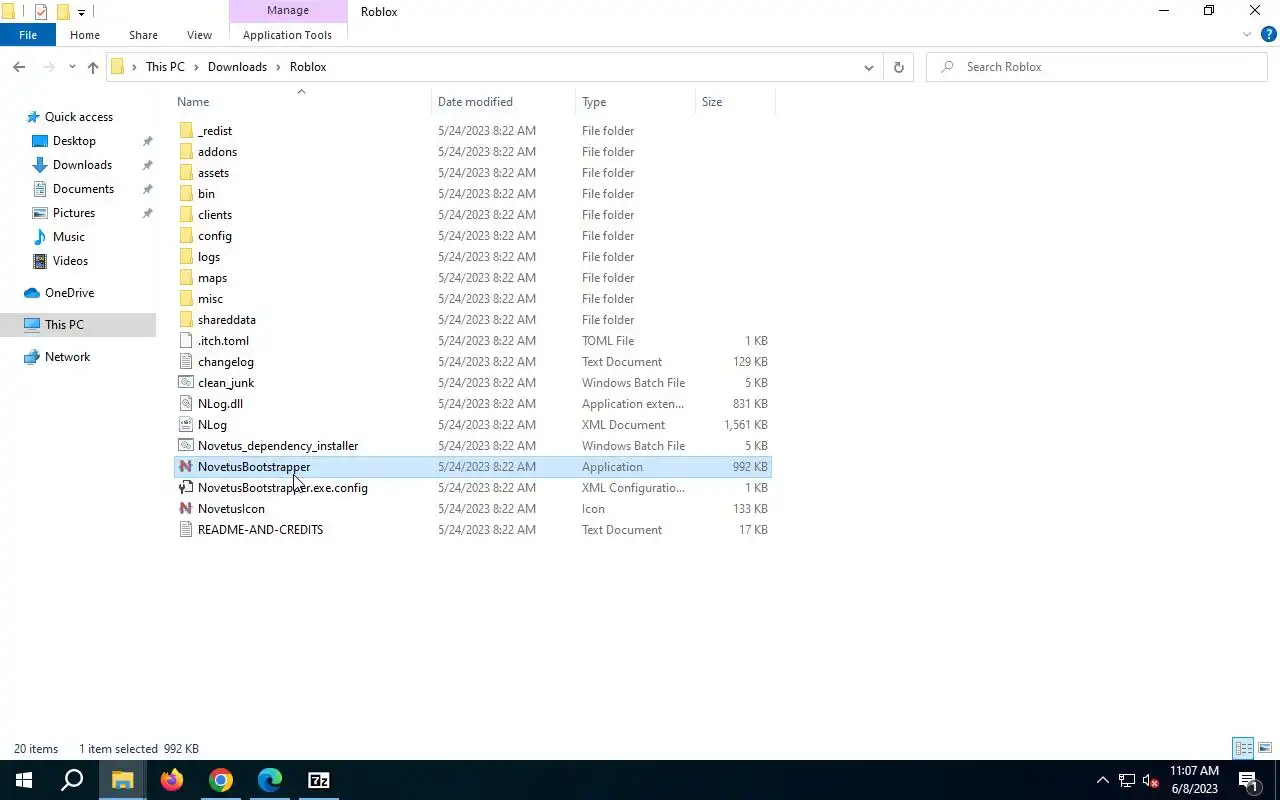The height and width of the screenshot is (800, 1280).
Task: Open the Application Tools tab
Action: [x=287, y=35]
